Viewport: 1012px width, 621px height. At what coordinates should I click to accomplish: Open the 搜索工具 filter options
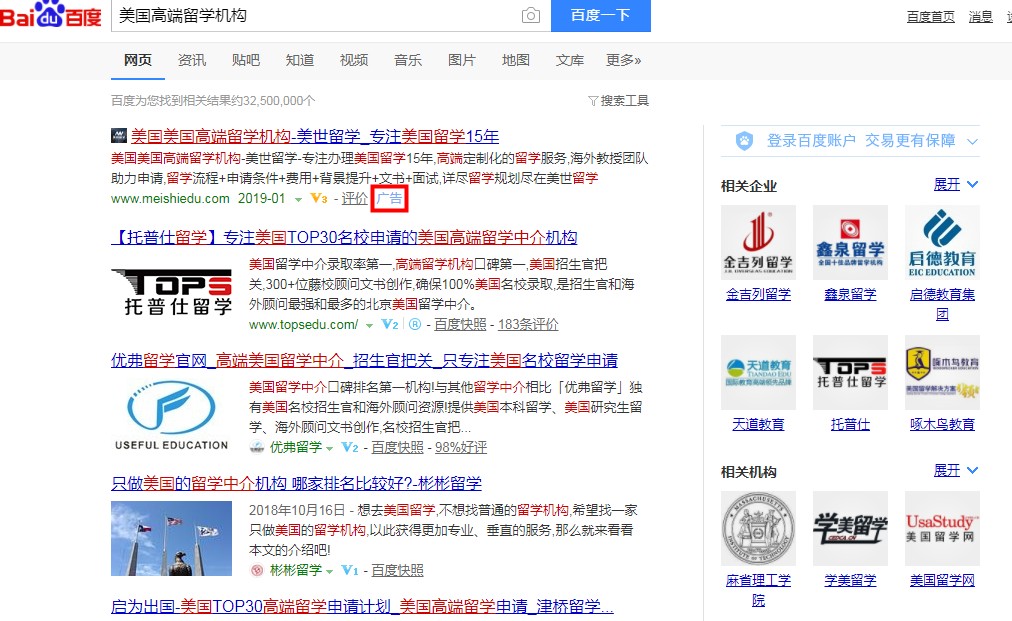pyautogui.click(x=618, y=101)
